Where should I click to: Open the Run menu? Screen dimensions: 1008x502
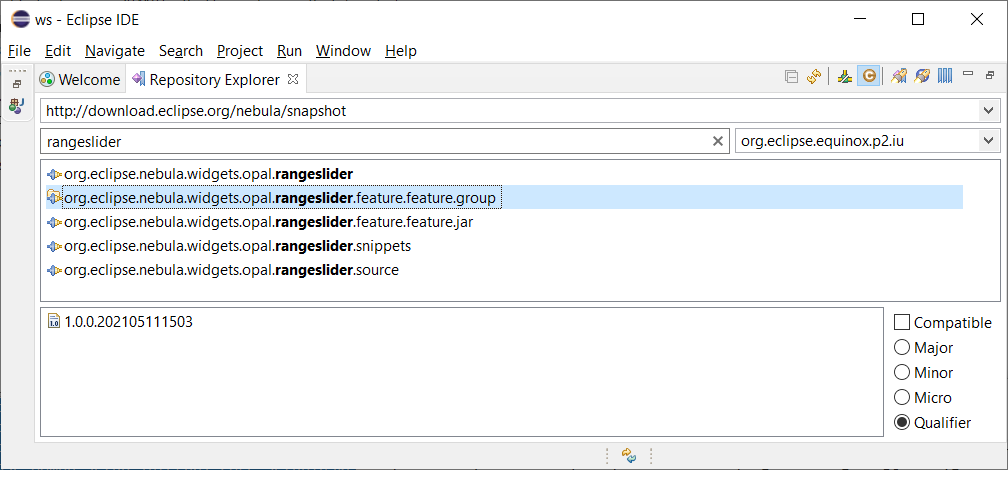coord(289,51)
